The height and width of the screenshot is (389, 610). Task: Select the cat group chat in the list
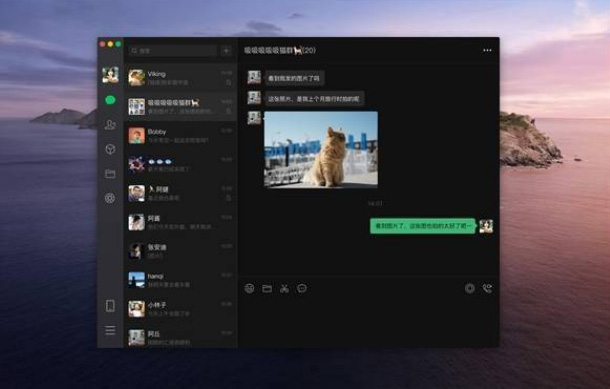click(181, 107)
